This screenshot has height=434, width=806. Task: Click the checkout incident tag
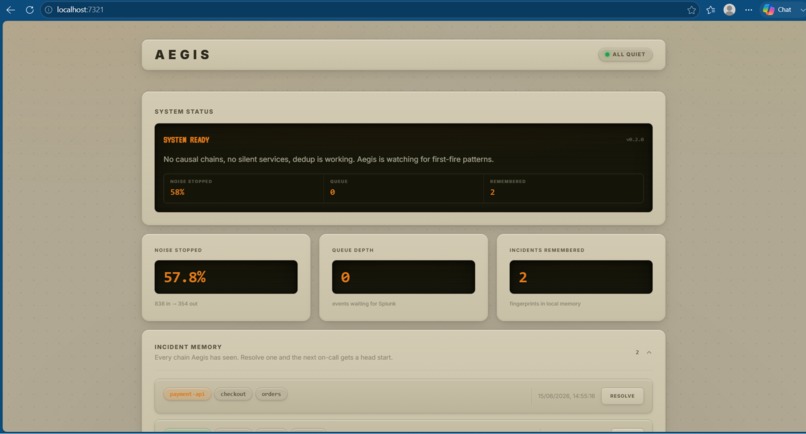point(233,394)
